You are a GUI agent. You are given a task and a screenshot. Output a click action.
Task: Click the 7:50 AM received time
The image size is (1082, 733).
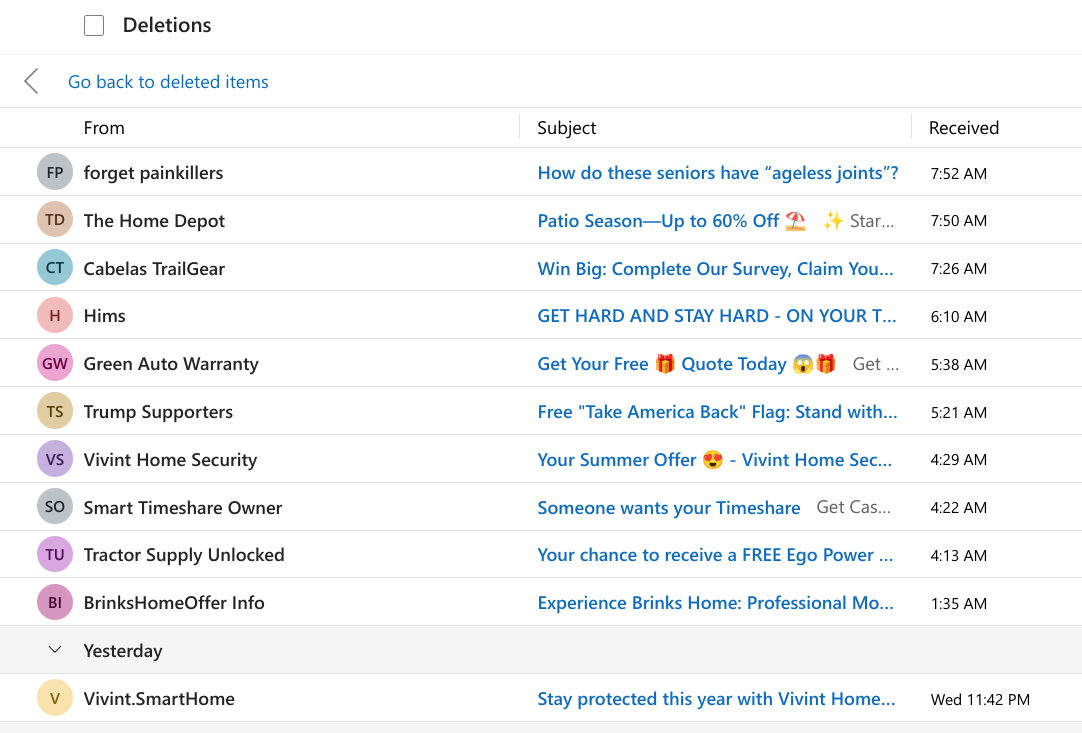tap(958, 221)
